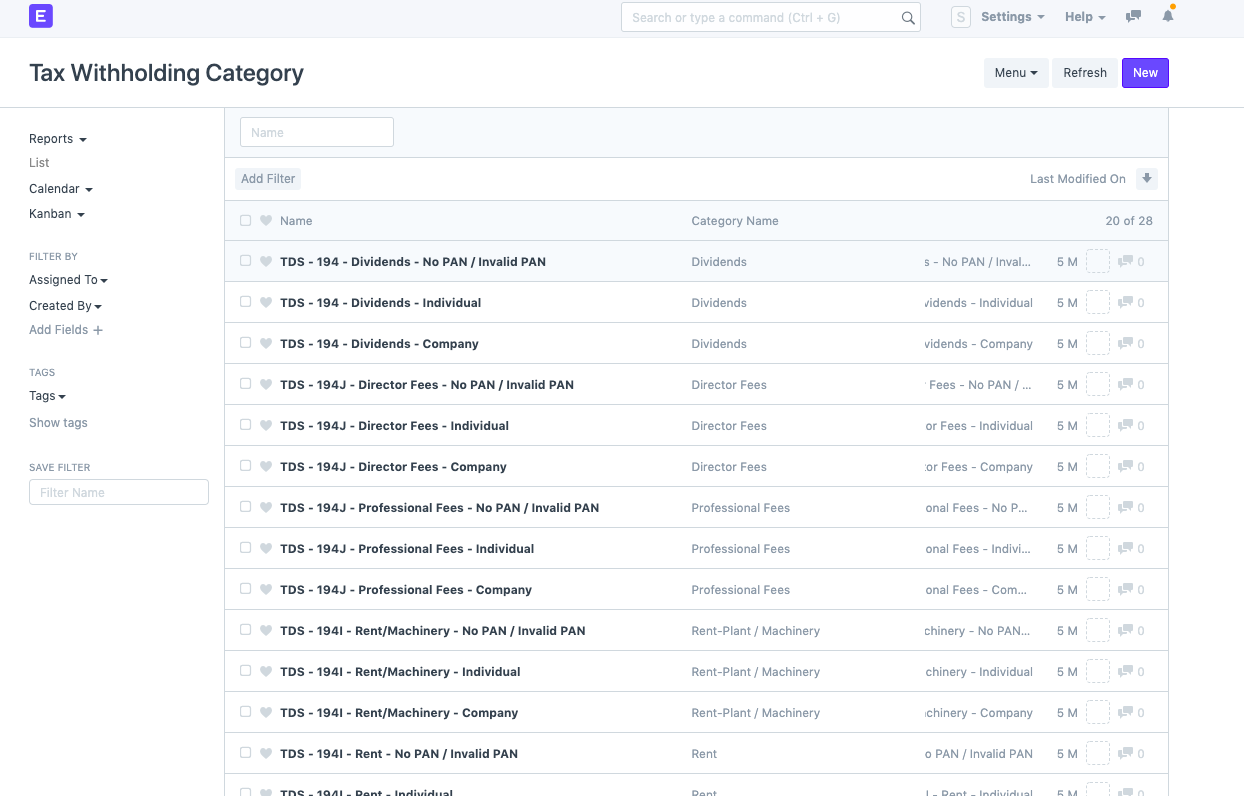The height and width of the screenshot is (796, 1244).
Task: Click the Filter Name input field
Action: (119, 492)
